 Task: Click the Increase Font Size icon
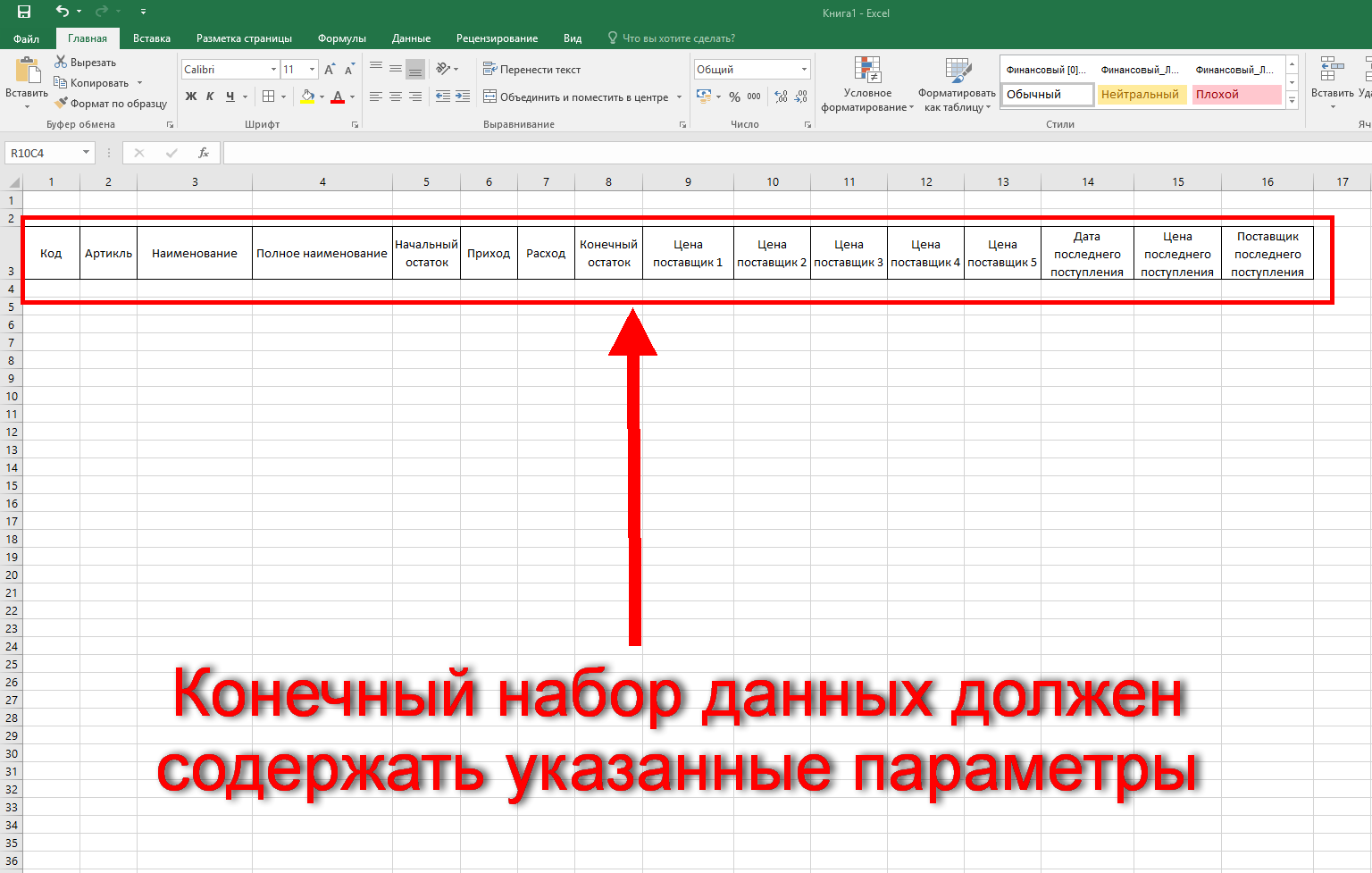pyautogui.click(x=330, y=70)
